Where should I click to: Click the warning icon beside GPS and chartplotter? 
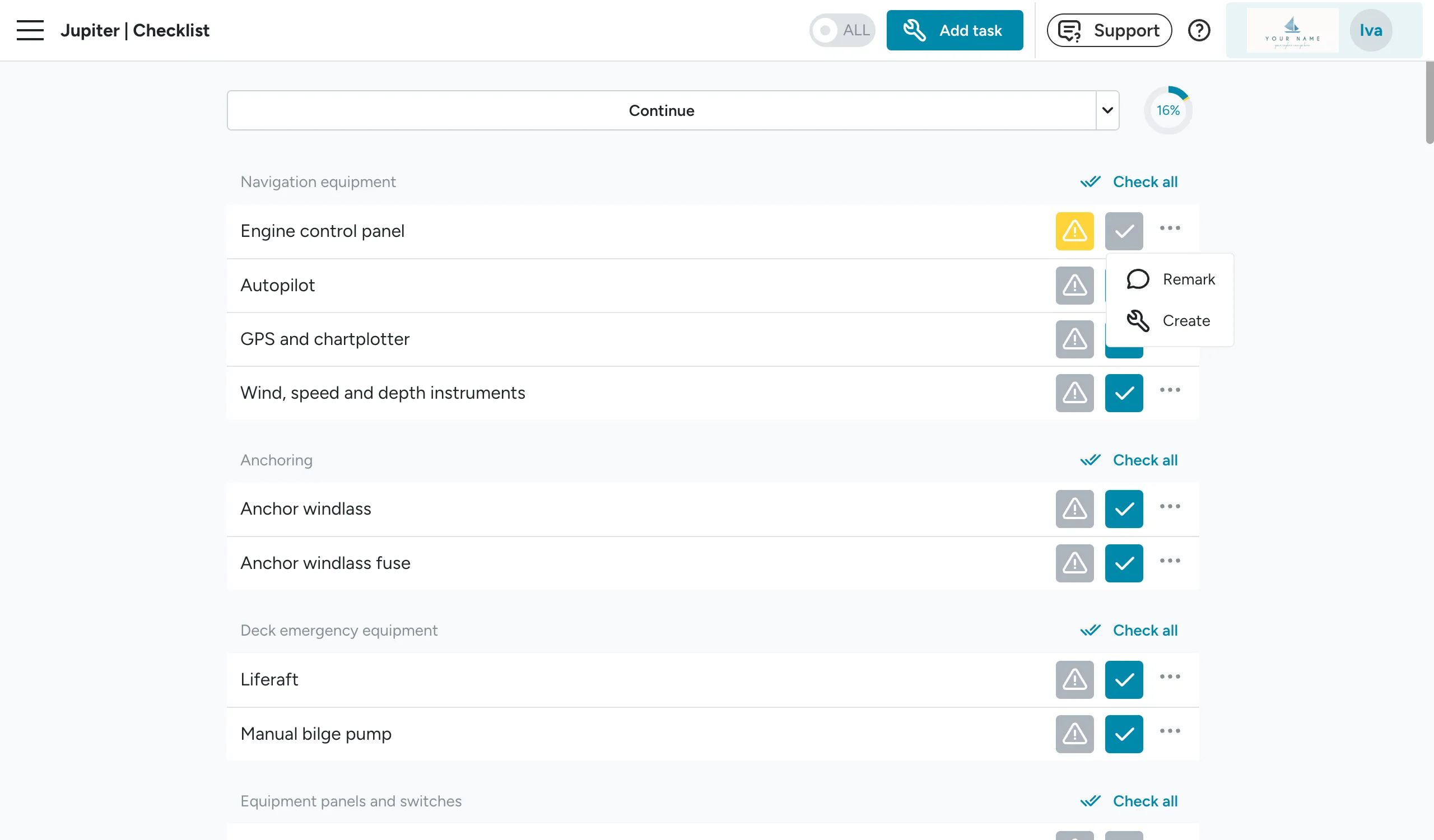1074,339
